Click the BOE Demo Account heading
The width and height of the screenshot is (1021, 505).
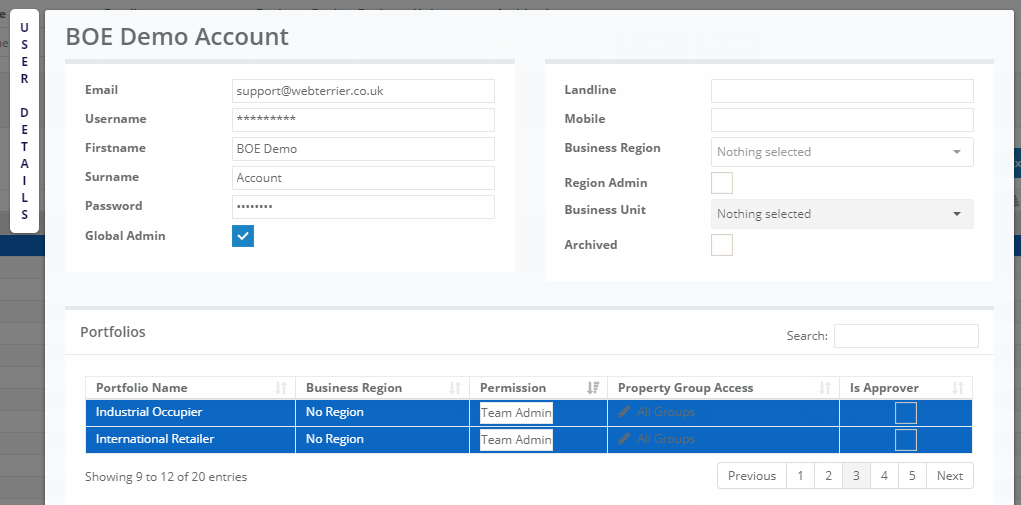click(177, 36)
